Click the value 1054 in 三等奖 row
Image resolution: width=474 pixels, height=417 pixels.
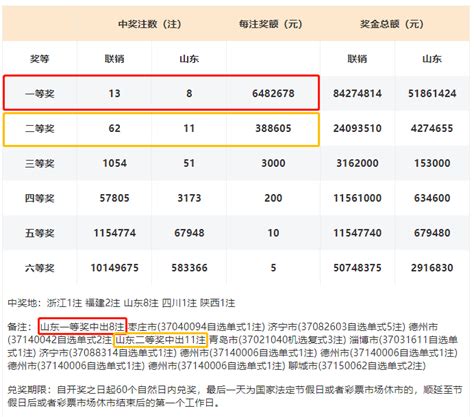[114, 163]
